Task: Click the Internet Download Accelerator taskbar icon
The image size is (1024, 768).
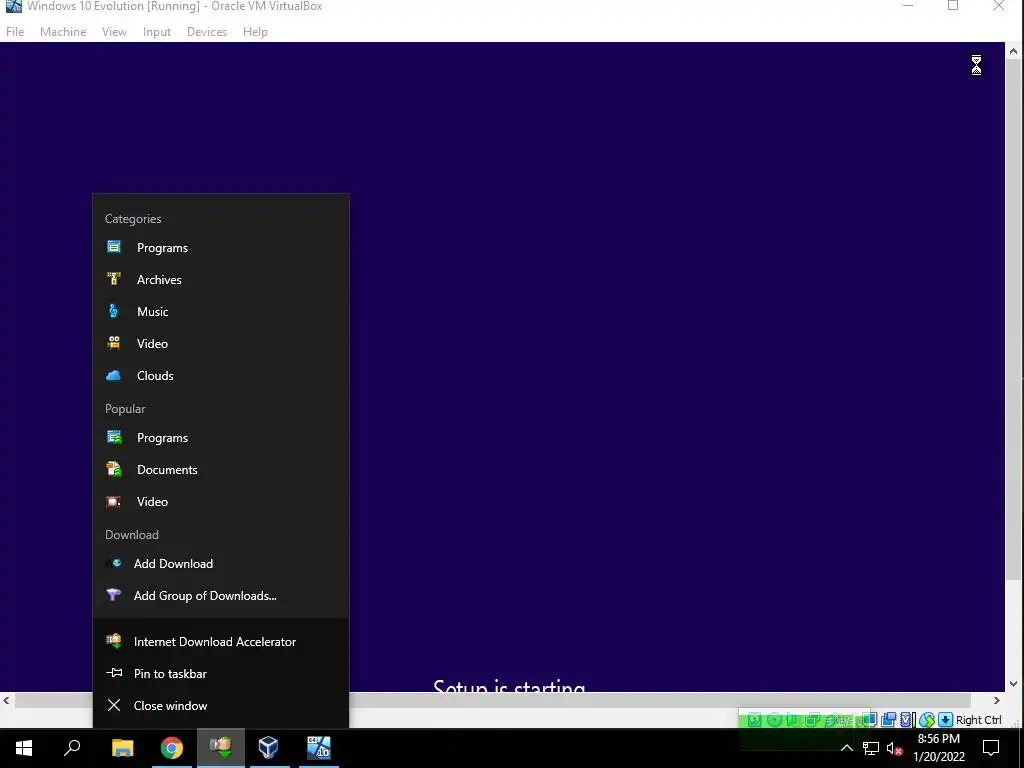Action: pos(221,748)
